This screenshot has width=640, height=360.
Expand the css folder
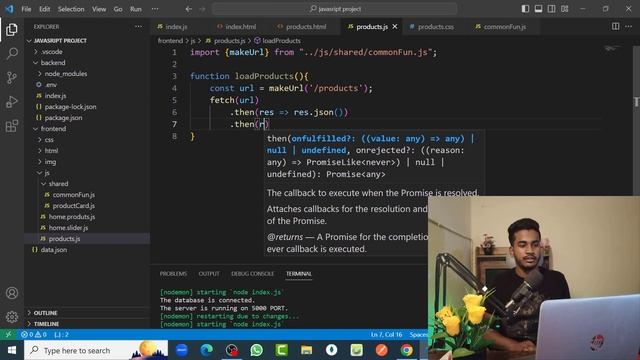[87, 140]
